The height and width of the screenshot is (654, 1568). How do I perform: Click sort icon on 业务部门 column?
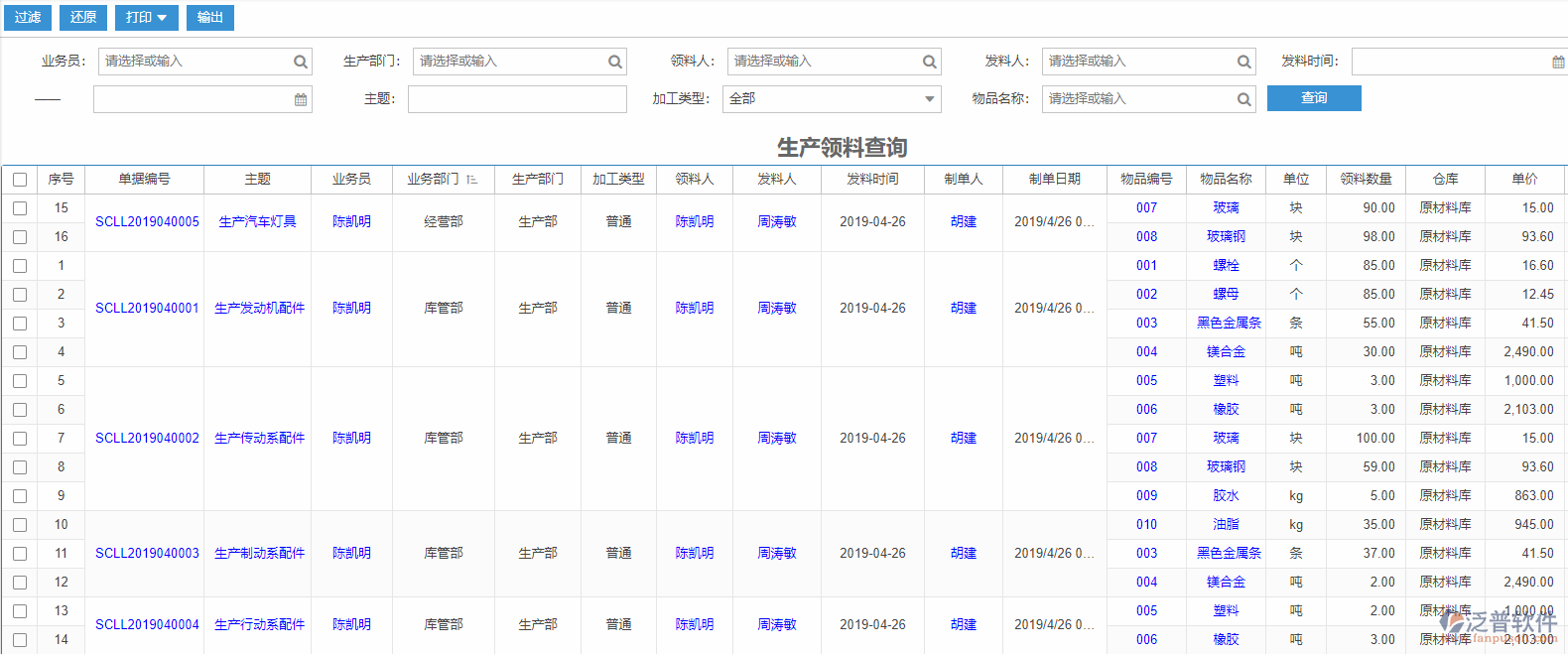pos(471,180)
